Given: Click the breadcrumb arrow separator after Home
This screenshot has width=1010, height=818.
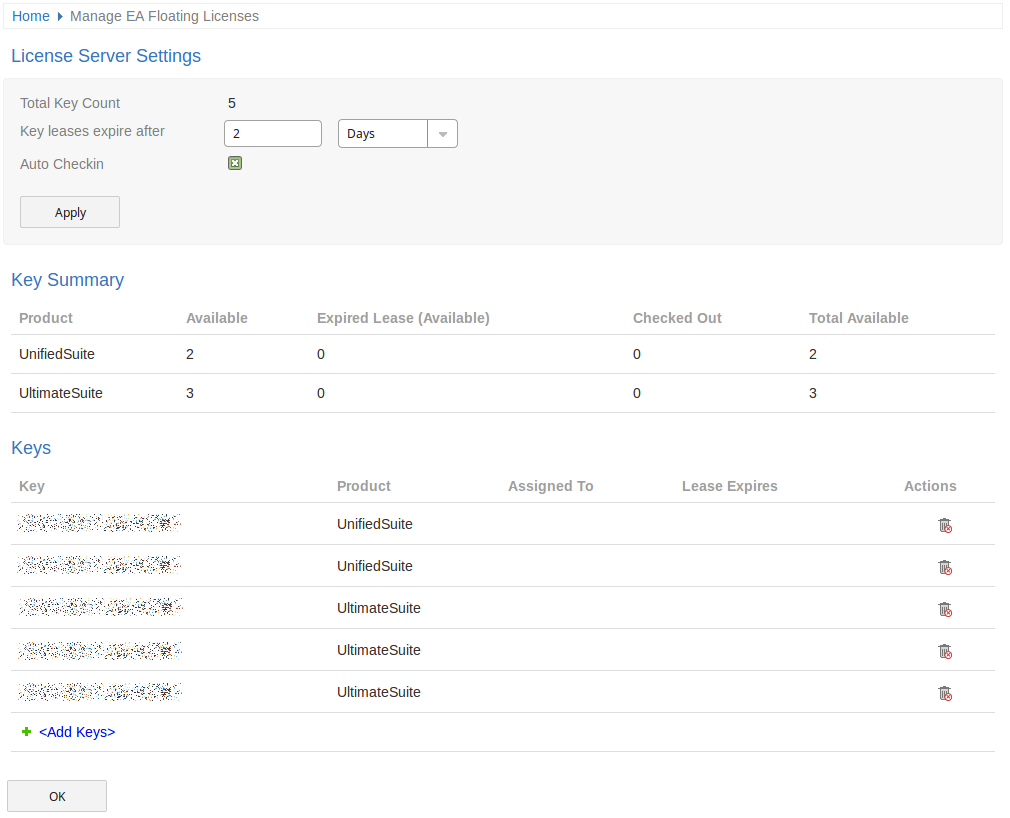Looking at the screenshot, I should [60, 17].
